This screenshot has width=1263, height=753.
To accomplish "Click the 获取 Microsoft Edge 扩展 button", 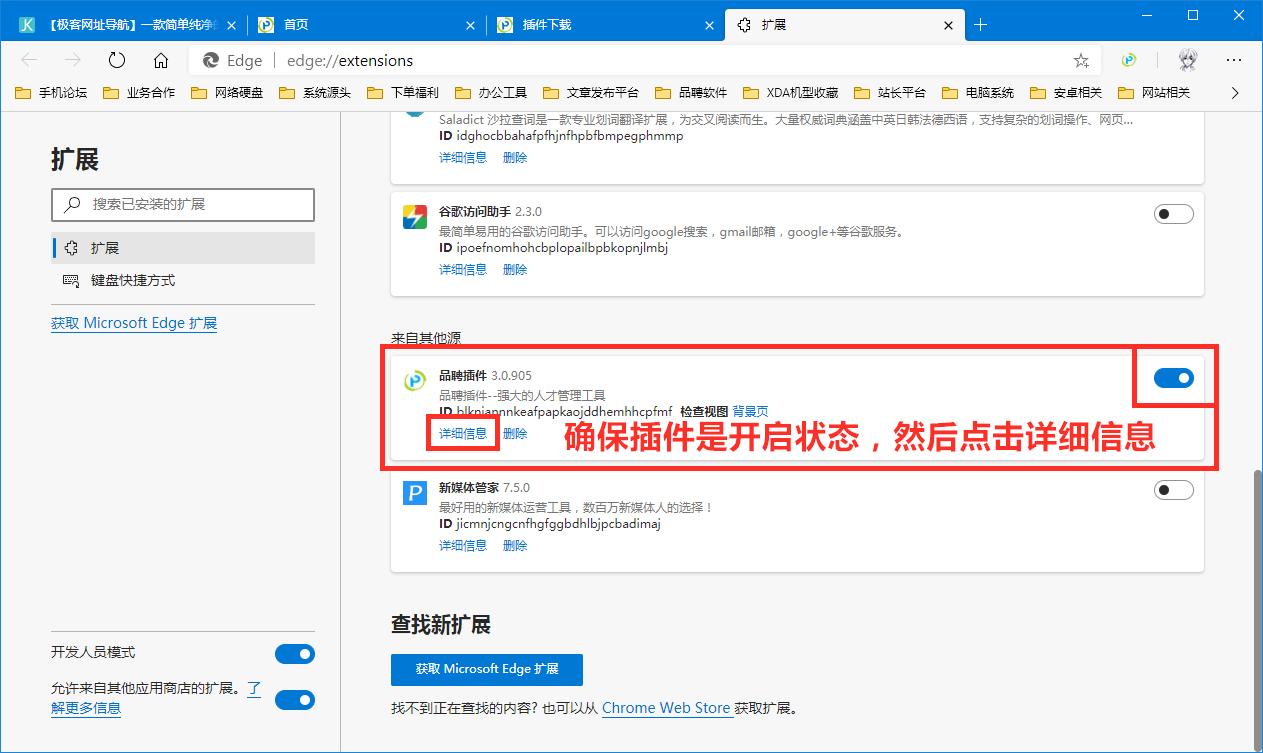I will point(487,669).
